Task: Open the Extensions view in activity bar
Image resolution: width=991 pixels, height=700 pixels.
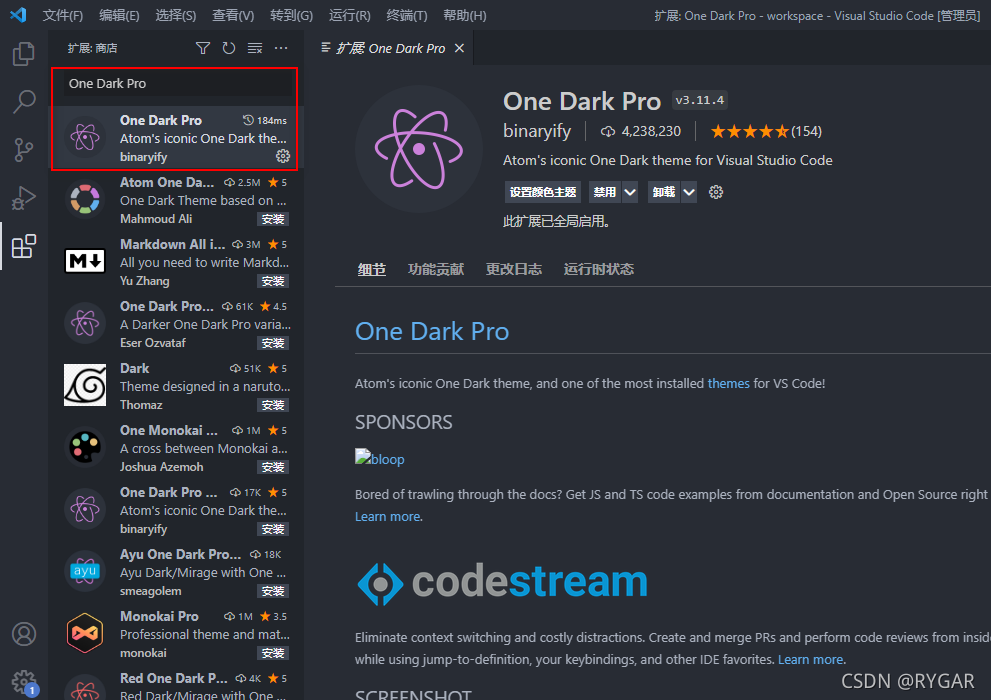Action: (x=24, y=246)
